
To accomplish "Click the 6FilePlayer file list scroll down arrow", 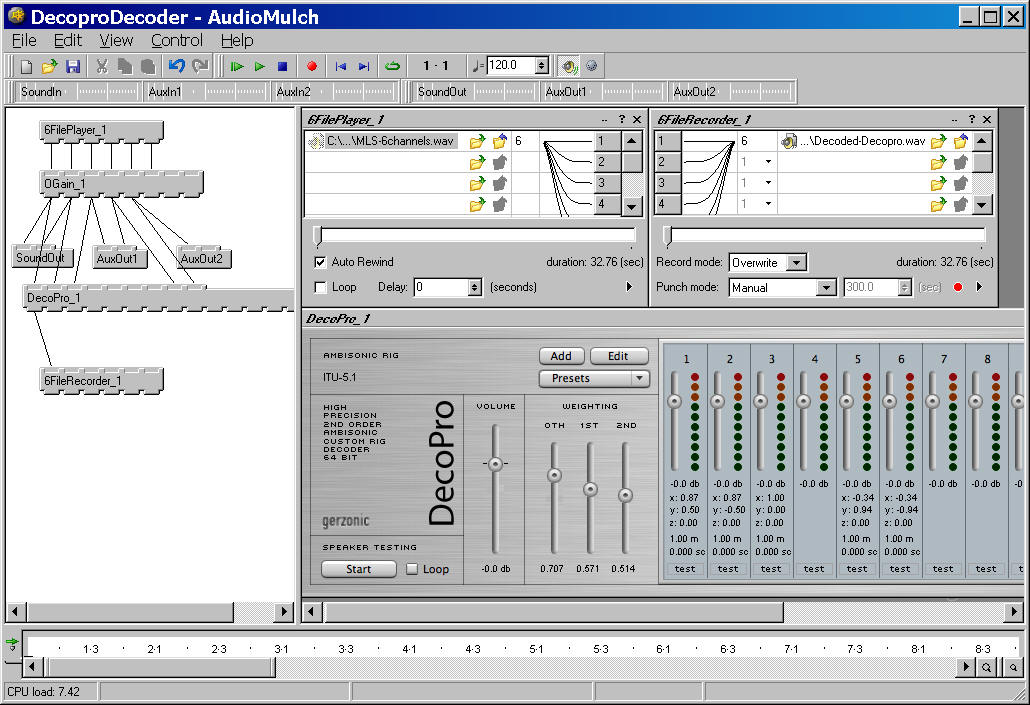I will [631, 206].
